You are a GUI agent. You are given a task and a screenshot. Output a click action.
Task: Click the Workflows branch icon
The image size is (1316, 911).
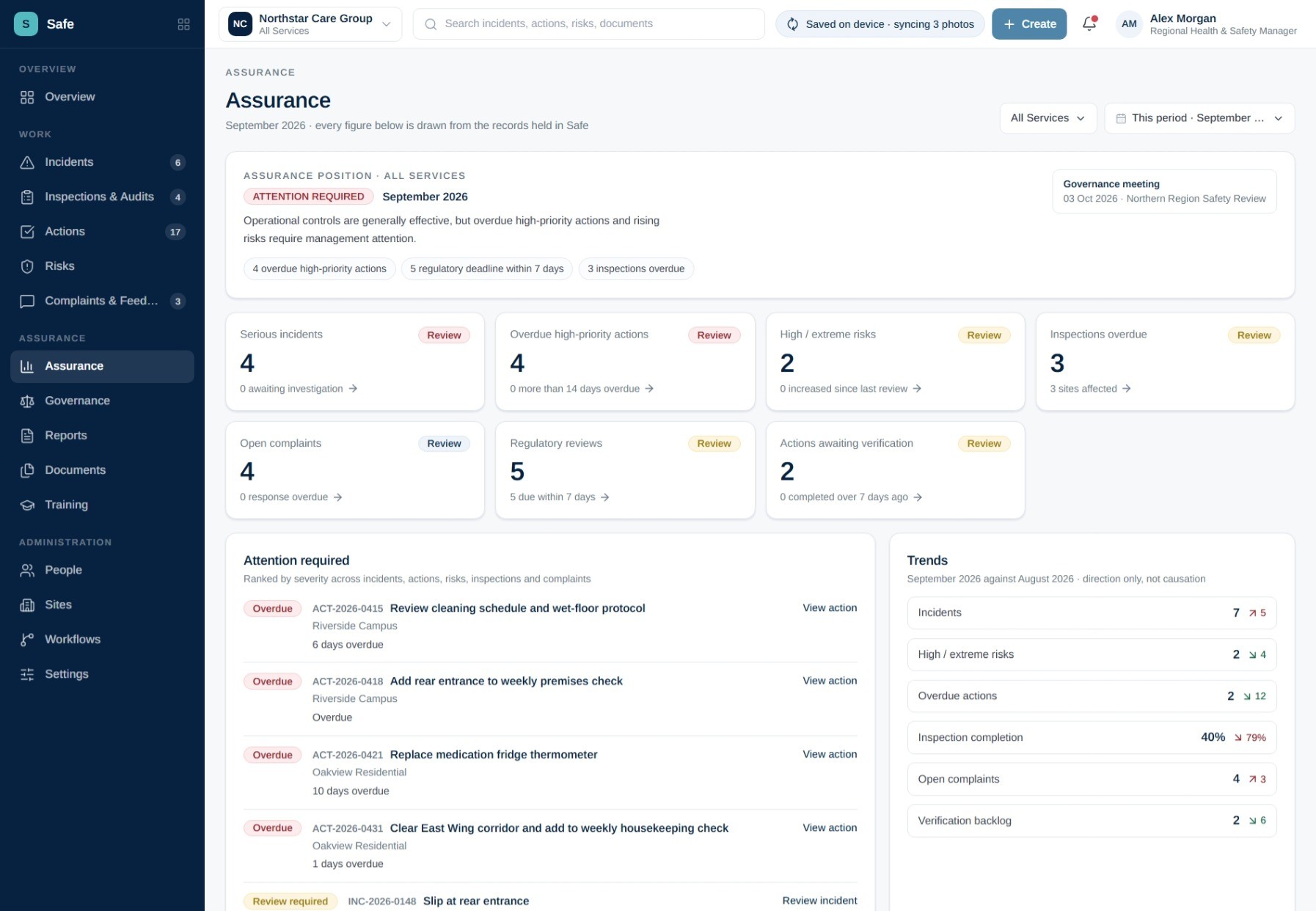[x=27, y=640]
